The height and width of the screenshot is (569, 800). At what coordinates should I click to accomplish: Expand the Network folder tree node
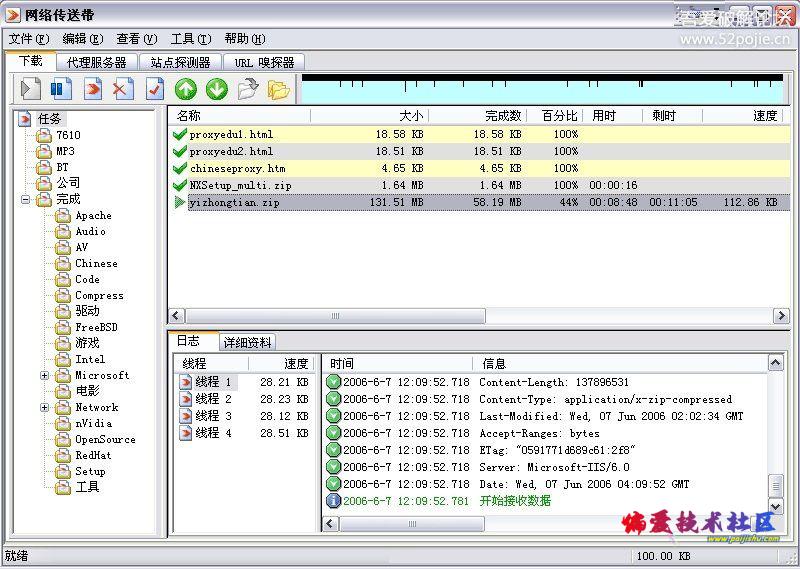[45, 408]
